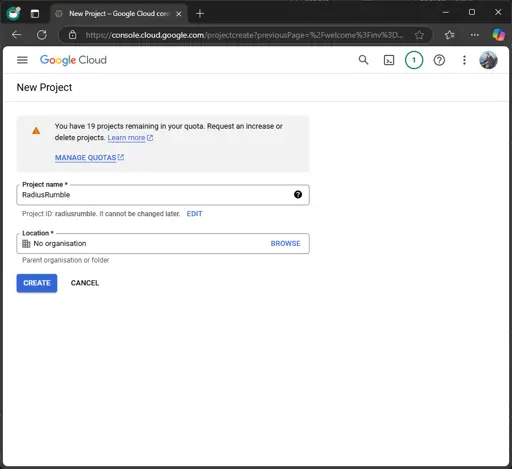This screenshot has height=469, width=512.
Task: Reload the page with refresh icon
Action: (42, 35)
